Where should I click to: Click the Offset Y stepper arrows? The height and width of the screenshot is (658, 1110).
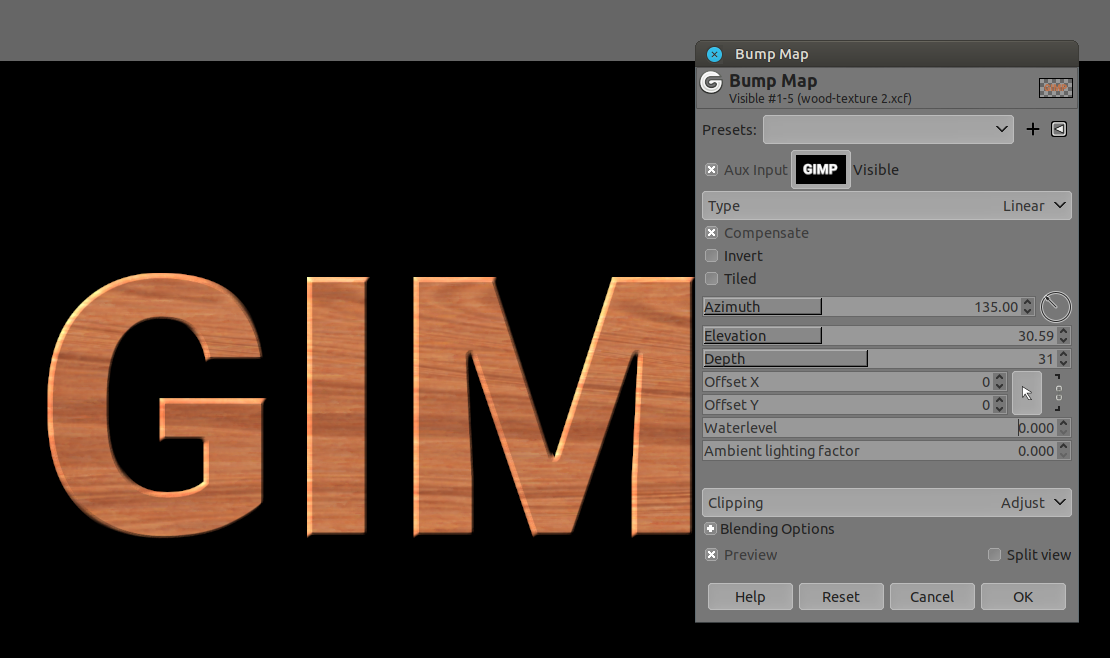[x=999, y=404]
